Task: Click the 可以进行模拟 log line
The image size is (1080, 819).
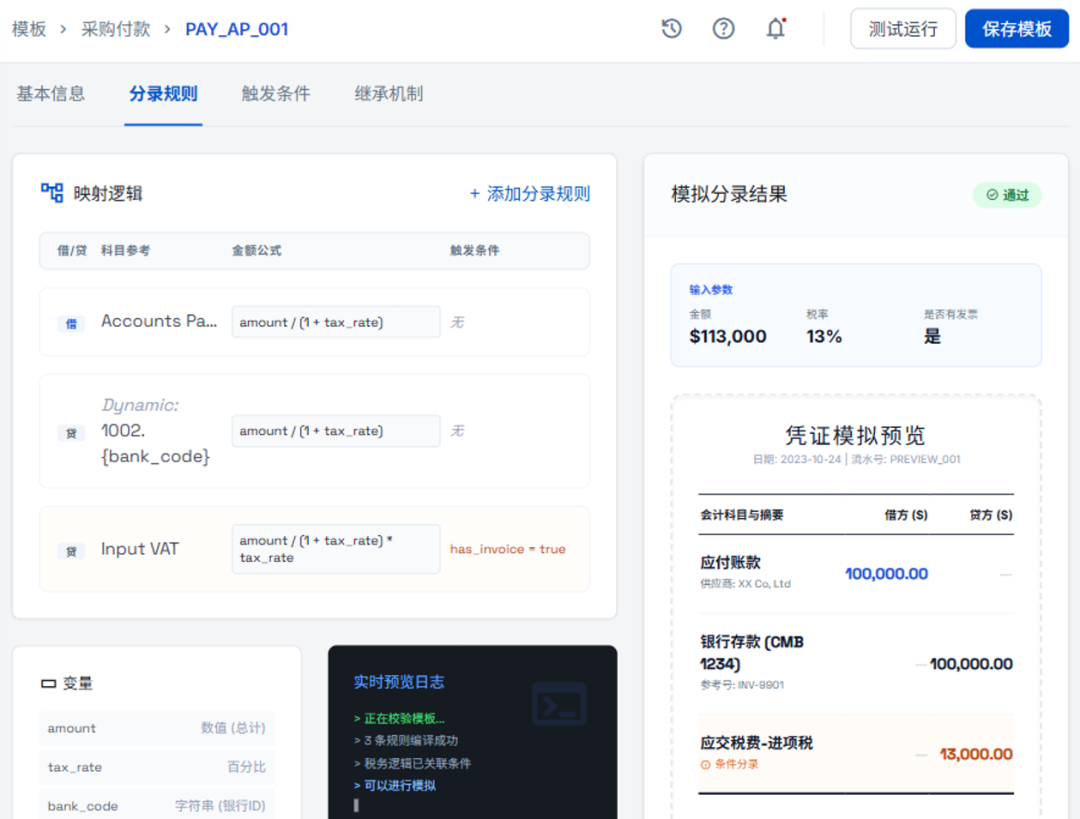Action: click(395, 785)
